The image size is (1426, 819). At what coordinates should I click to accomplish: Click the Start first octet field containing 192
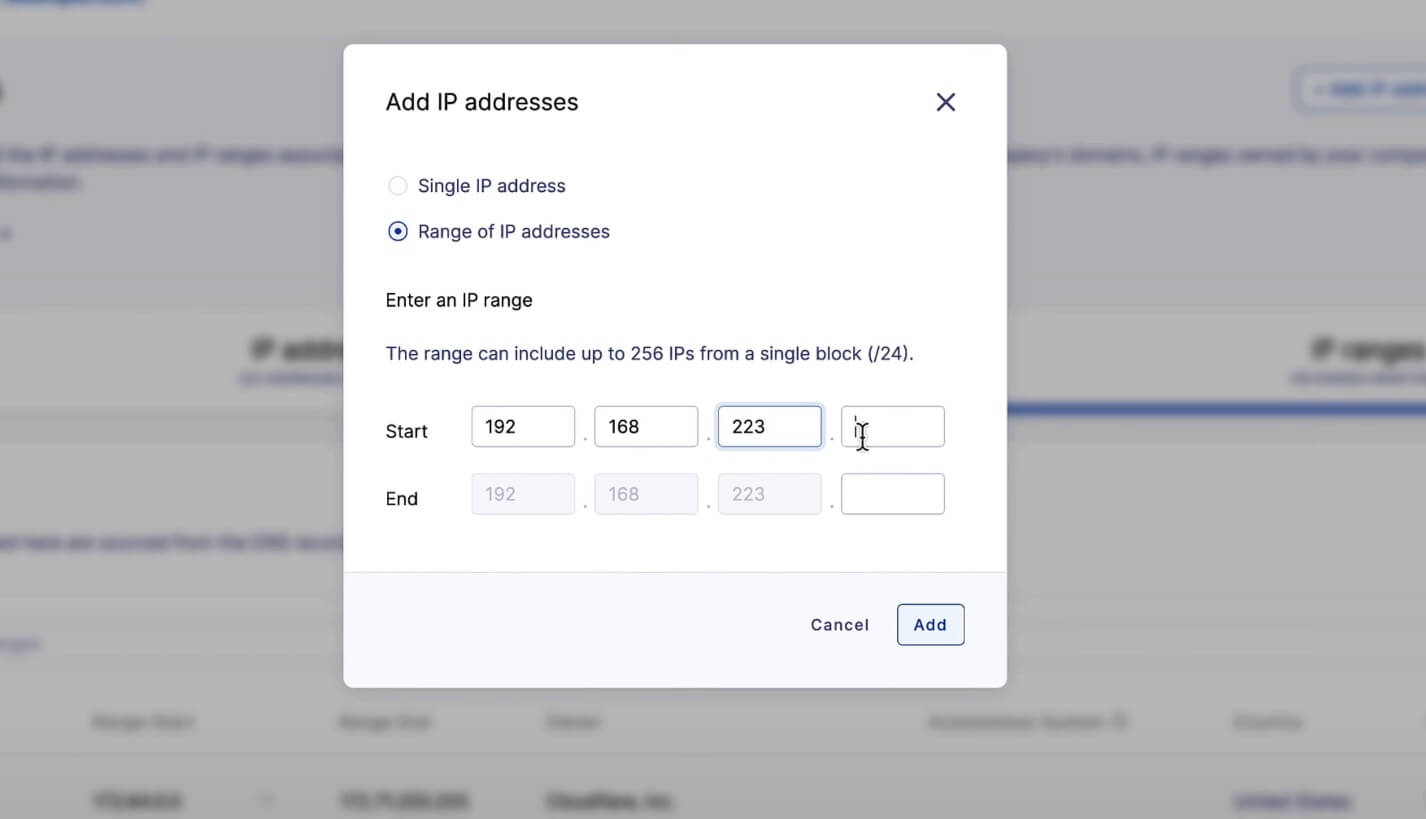tap(523, 427)
